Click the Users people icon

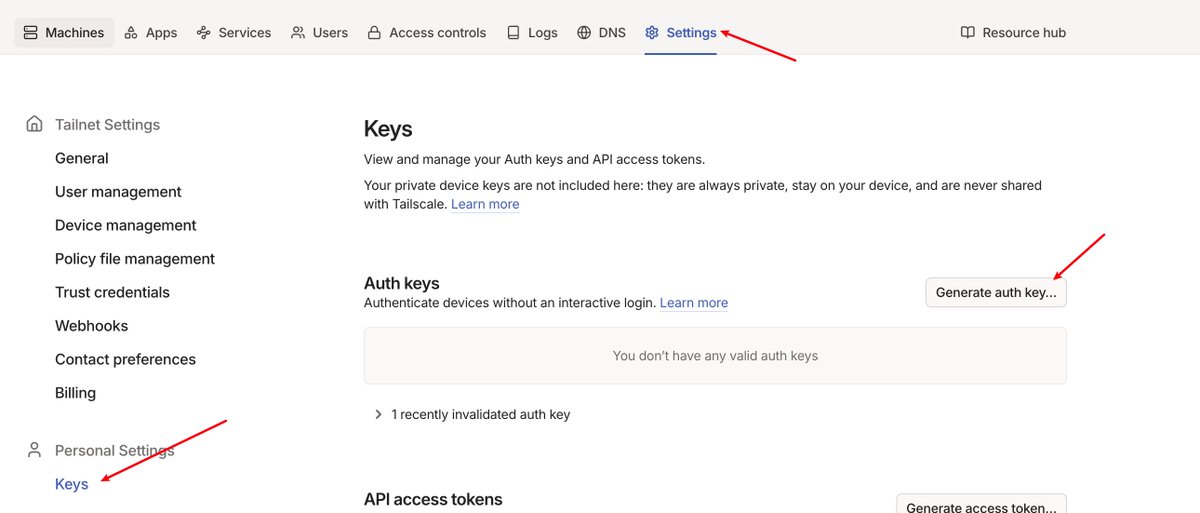pos(298,33)
